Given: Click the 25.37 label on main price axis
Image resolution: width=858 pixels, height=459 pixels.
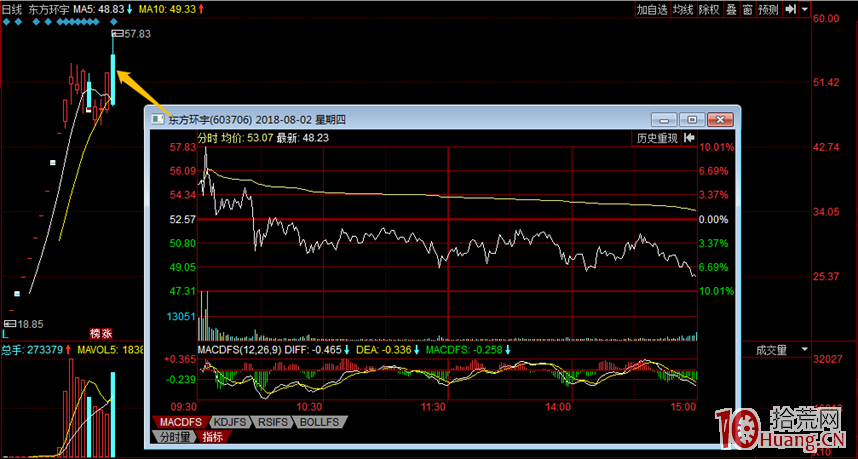Looking at the screenshot, I should pyautogui.click(x=826, y=276).
